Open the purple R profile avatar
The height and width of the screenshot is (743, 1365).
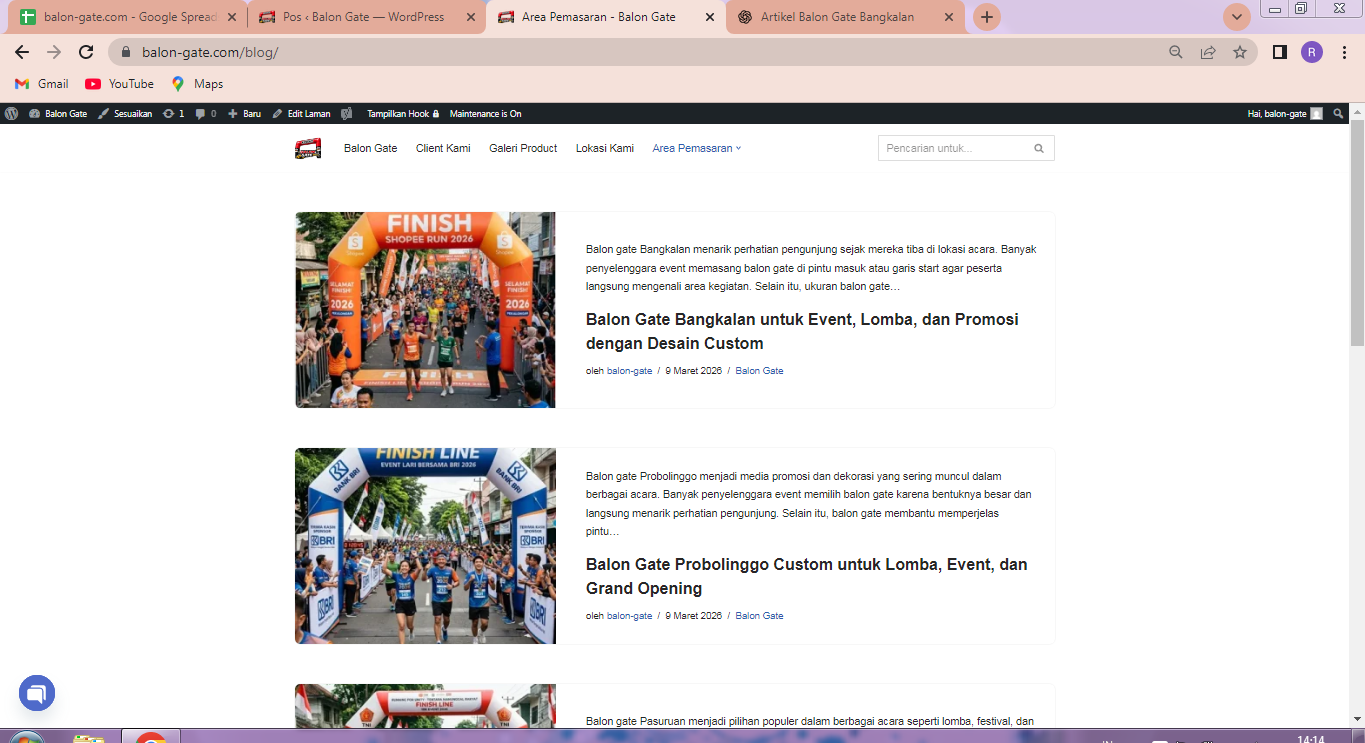click(1312, 52)
